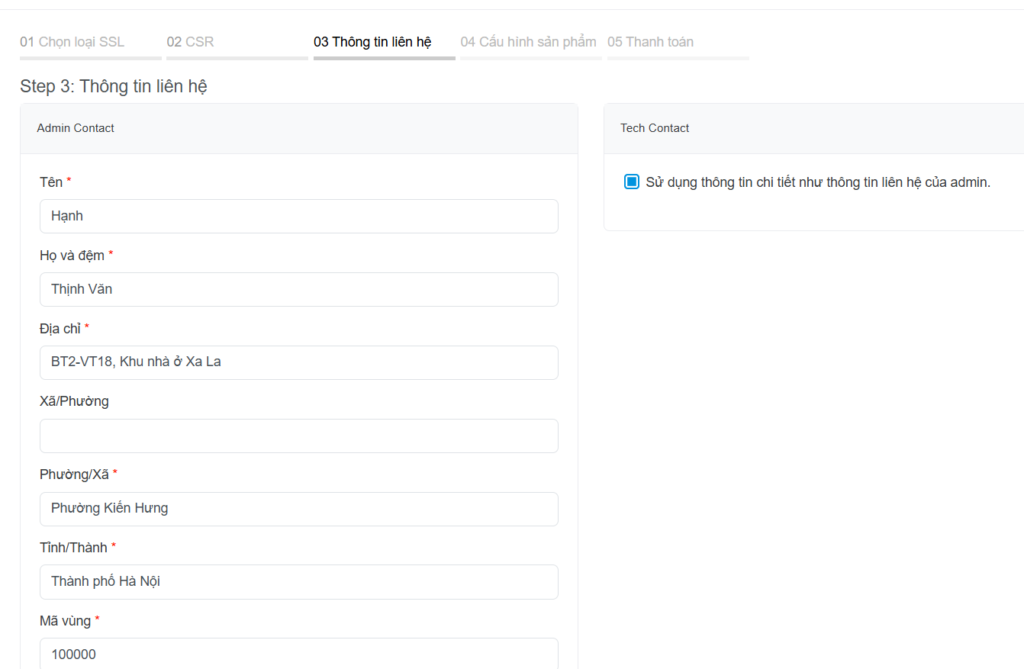Focus the Tên field containing Hạnh
This screenshot has height=669, width=1024.
tap(299, 216)
